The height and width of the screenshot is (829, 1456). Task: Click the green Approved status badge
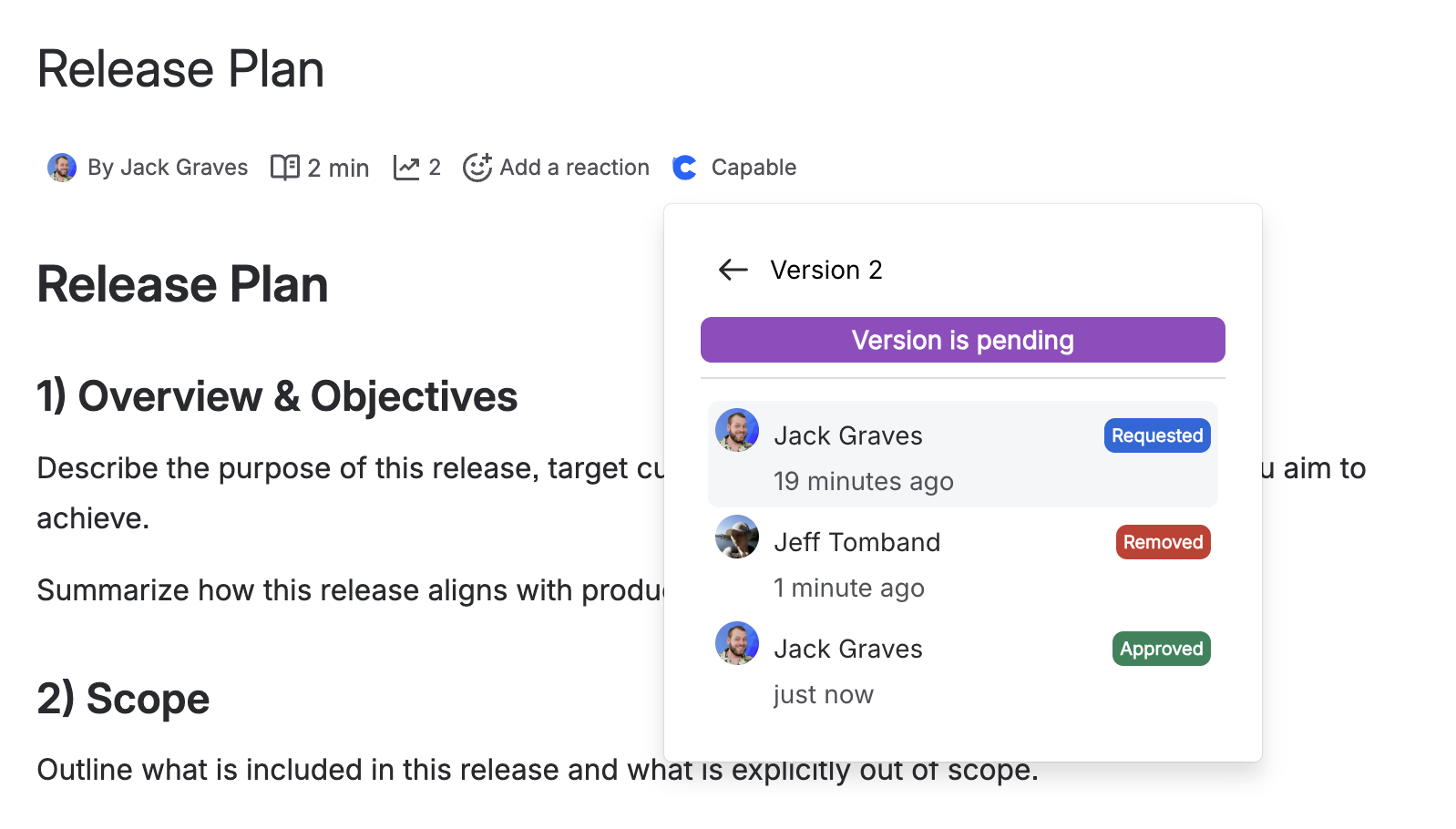click(1161, 649)
